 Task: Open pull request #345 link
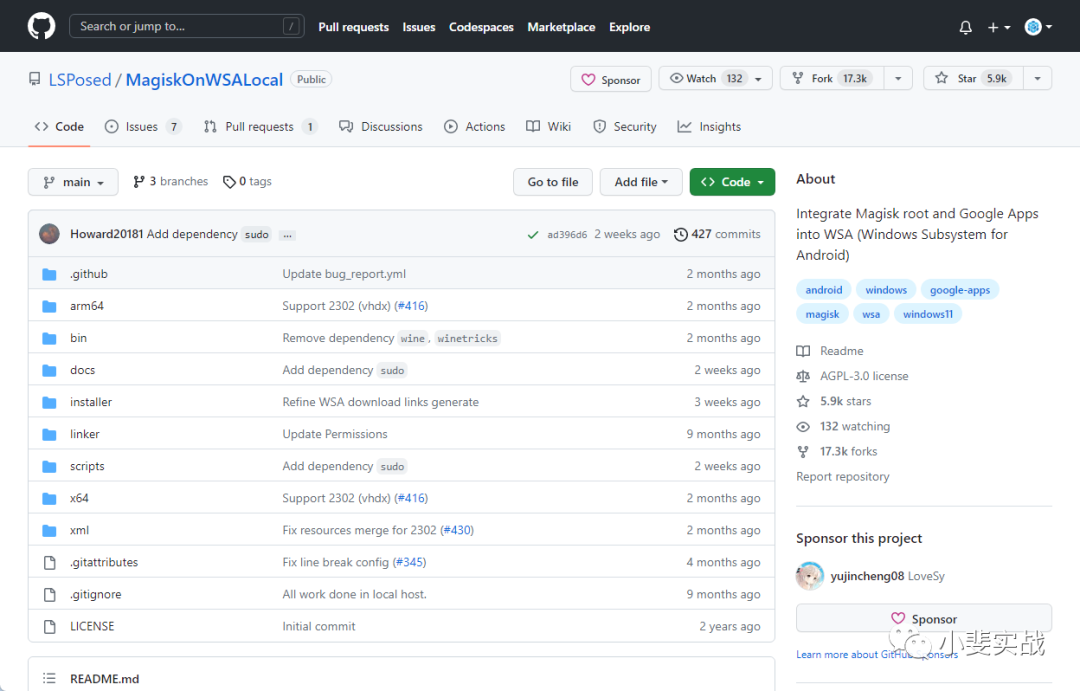(410, 562)
